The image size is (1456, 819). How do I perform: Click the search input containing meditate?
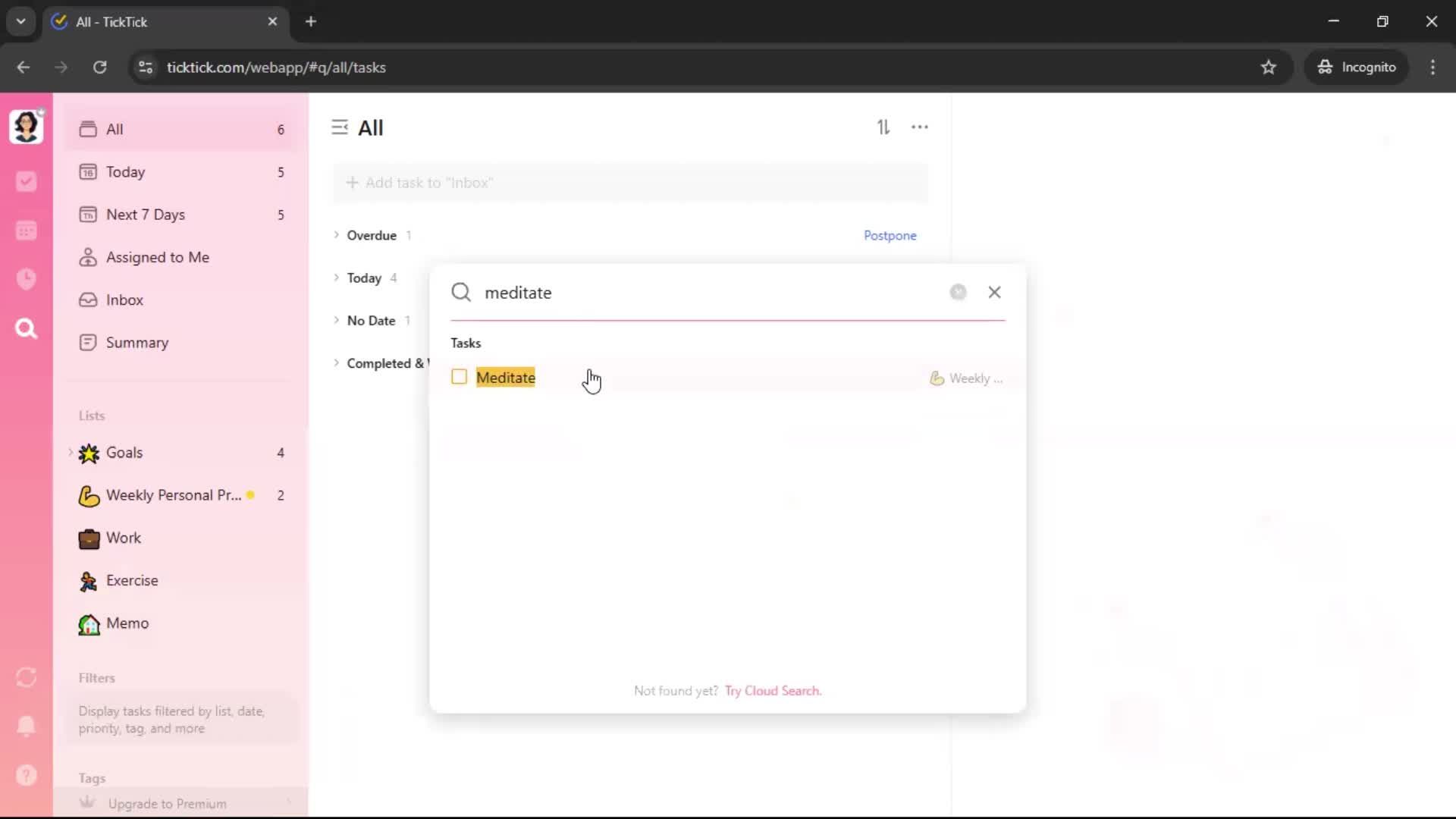705,293
